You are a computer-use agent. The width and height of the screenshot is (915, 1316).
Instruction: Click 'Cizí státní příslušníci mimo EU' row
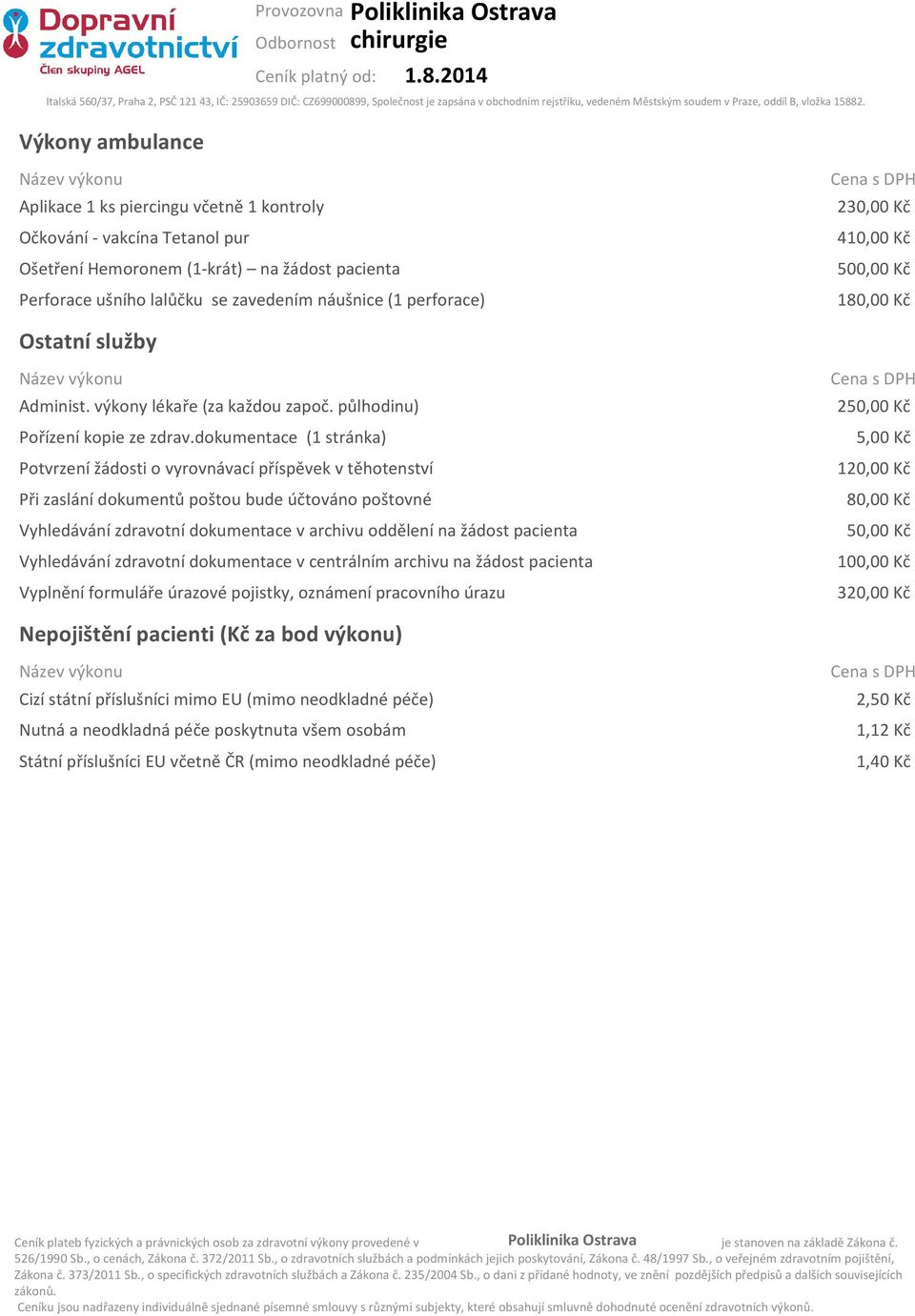pos(465,699)
